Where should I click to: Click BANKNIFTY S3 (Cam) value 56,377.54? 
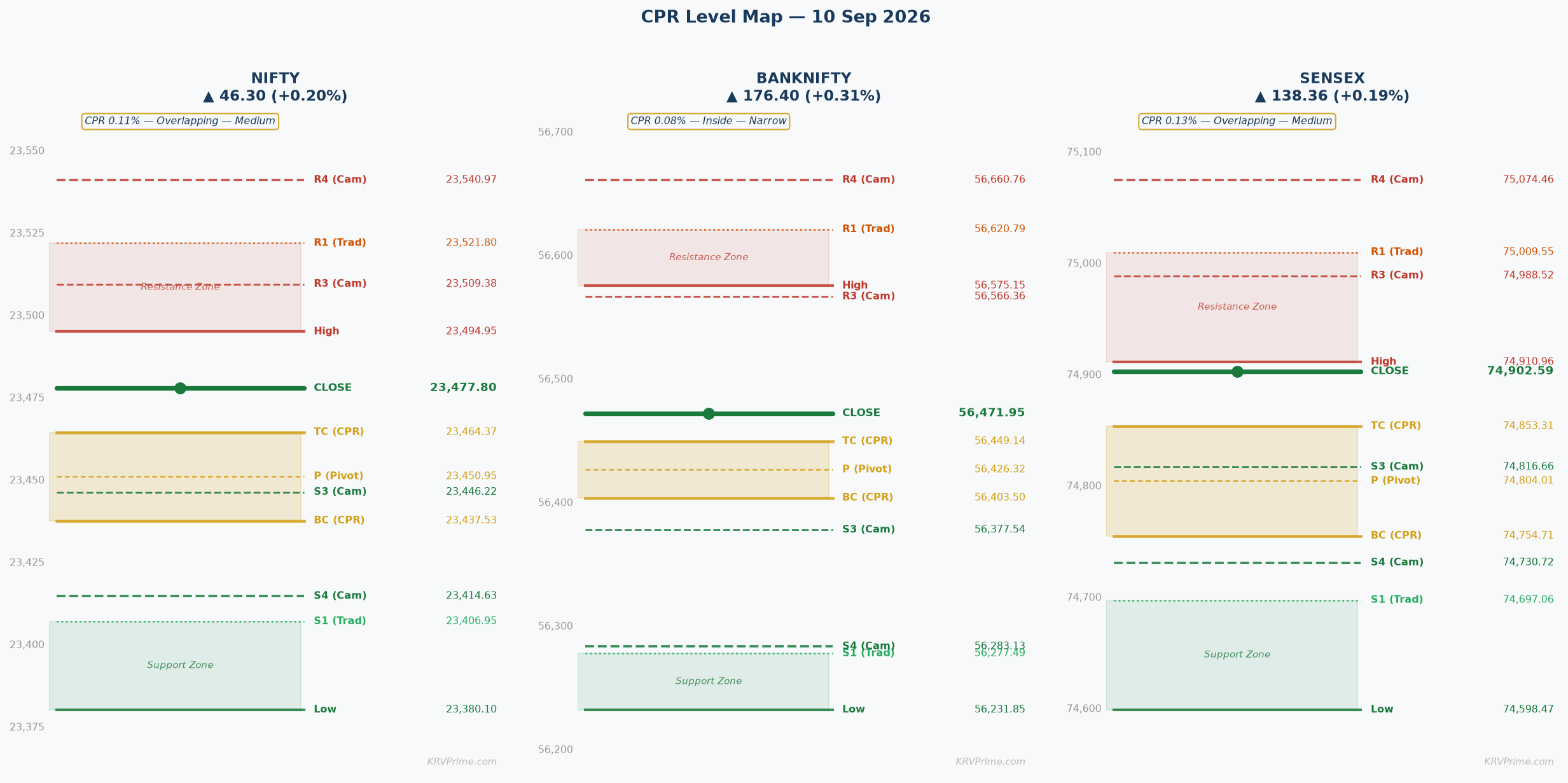(x=1000, y=529)
